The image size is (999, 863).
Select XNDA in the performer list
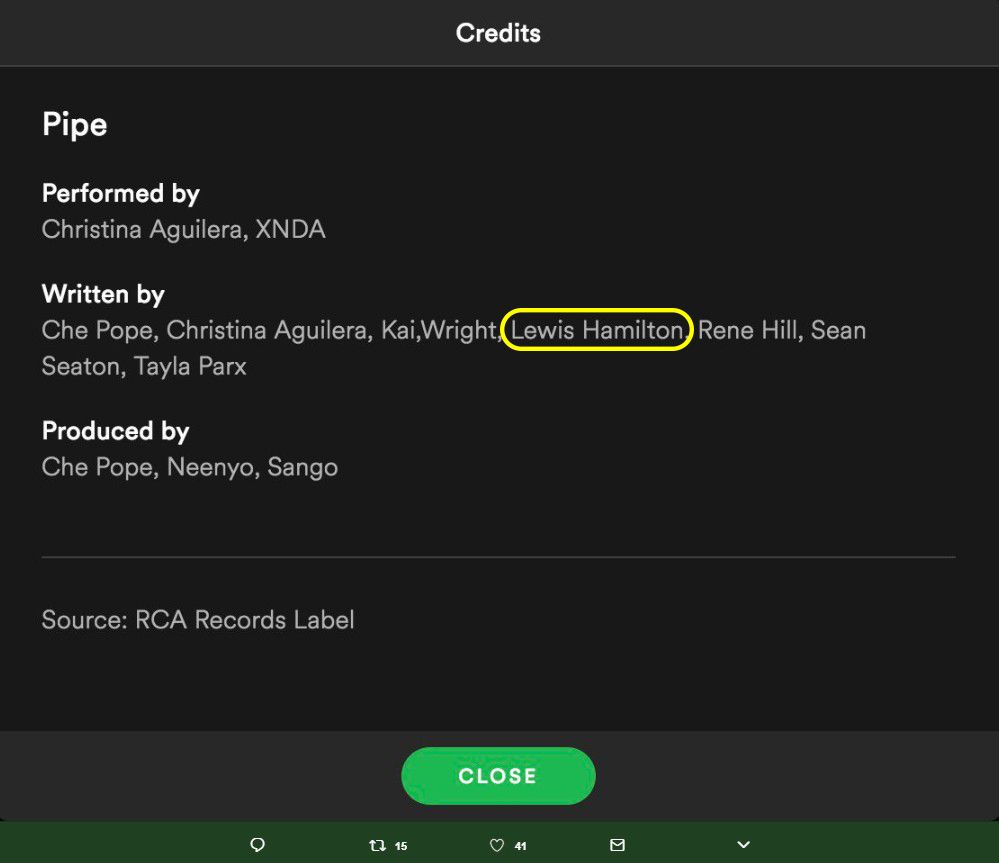click(x=290, y=229)
